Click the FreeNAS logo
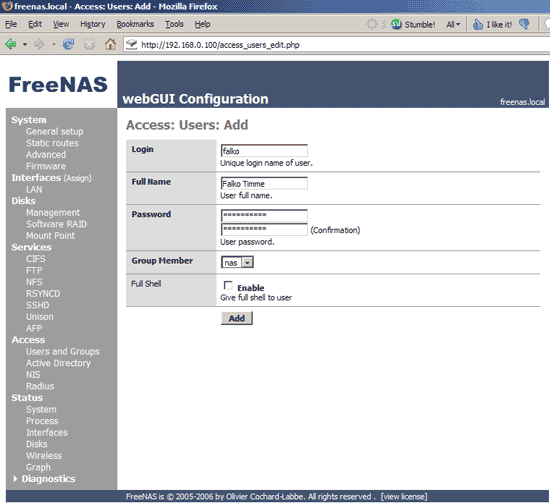Image resolution: width=550 pixels, height=503 pixels. tap(58, 85)
